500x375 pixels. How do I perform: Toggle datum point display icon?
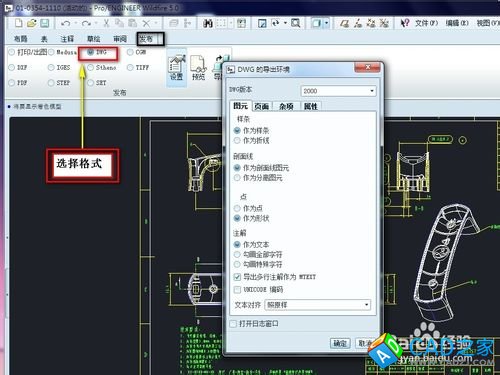point(371,23)
